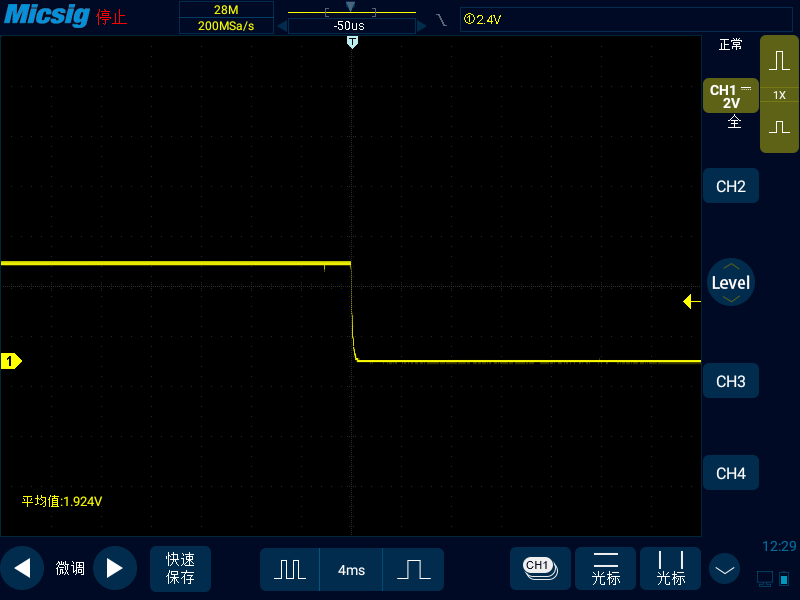Viewport: 800px width, 600px height.
Task: Tap the 平均值:1.924V measurement readout
Action: point(62,502)
